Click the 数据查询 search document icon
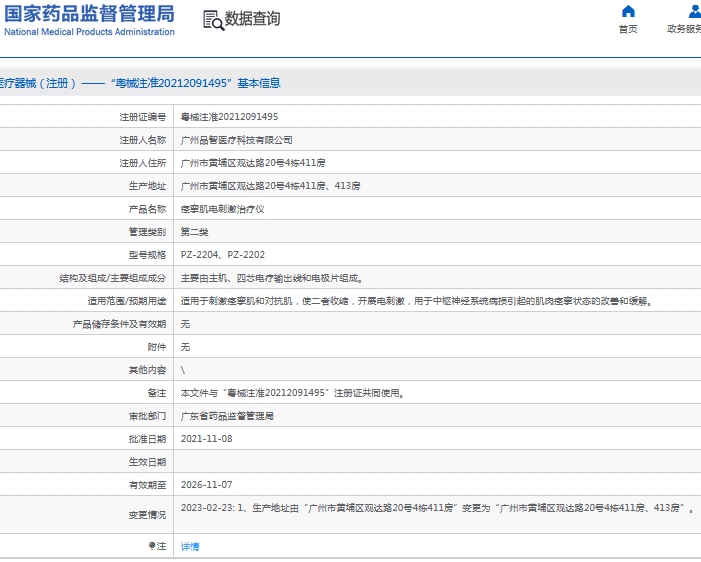Viewport: 701px width, 562px height. 213,20
